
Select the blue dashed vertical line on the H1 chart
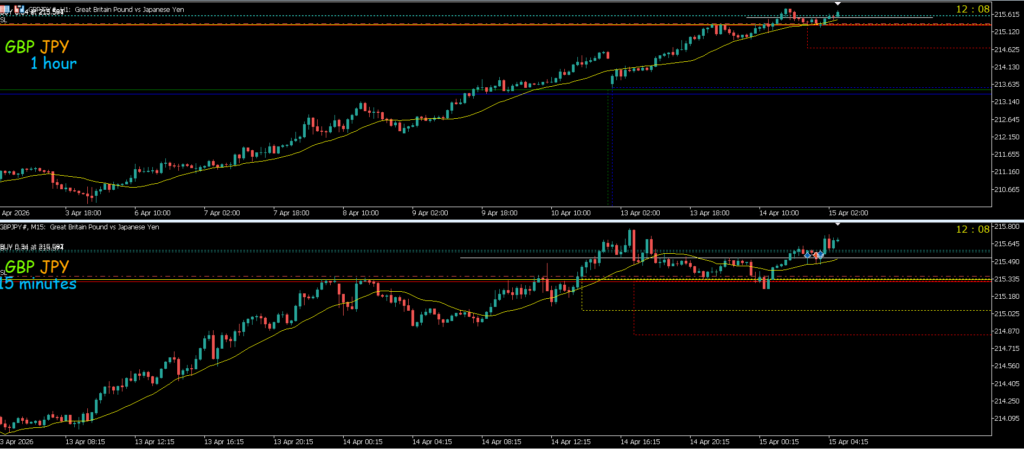click(610, 150)
